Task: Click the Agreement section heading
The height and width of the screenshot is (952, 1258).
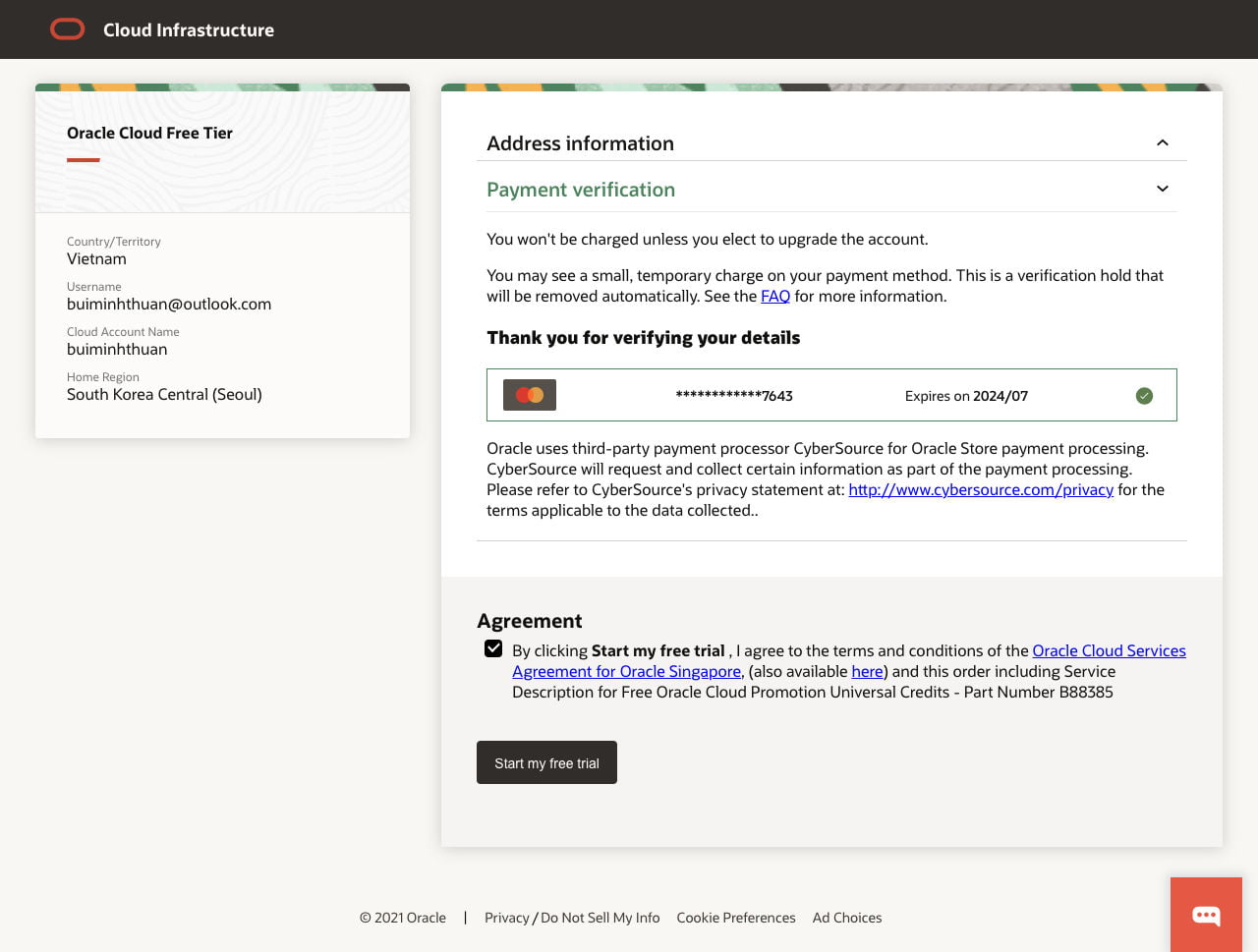Action: pyautogui.click(x=530, y=621)
